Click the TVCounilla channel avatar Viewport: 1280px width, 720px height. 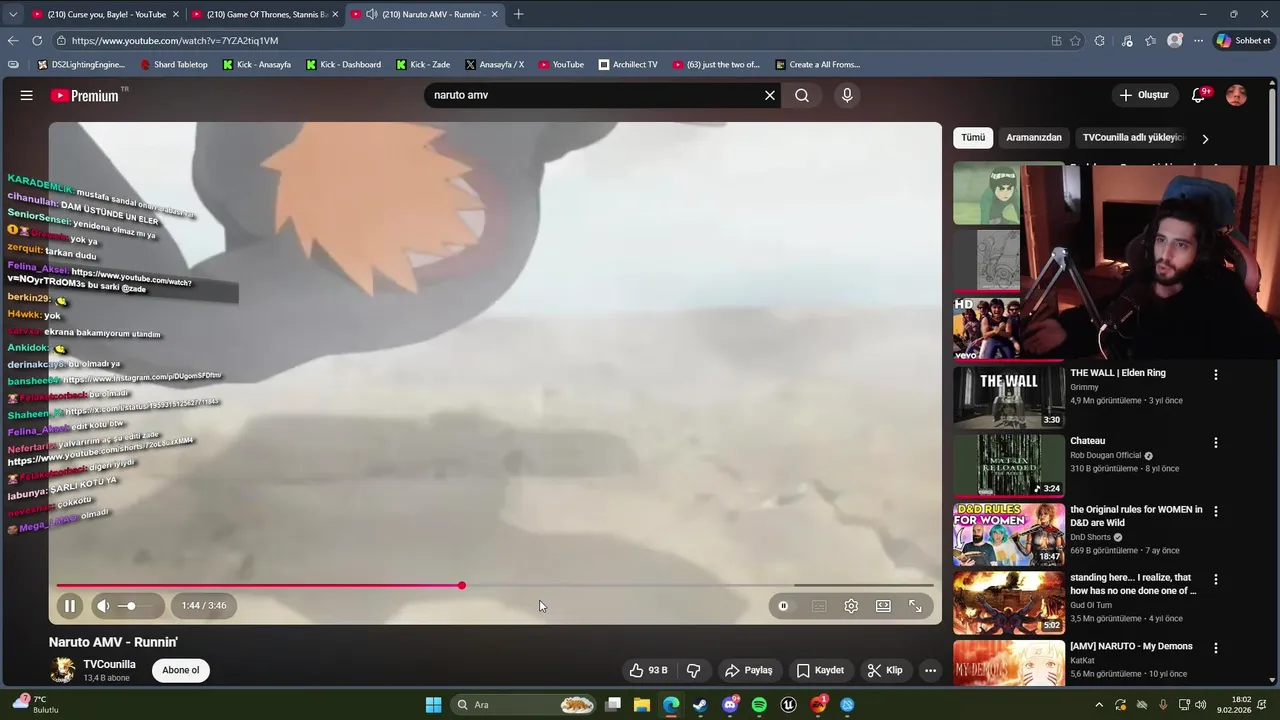62,670
